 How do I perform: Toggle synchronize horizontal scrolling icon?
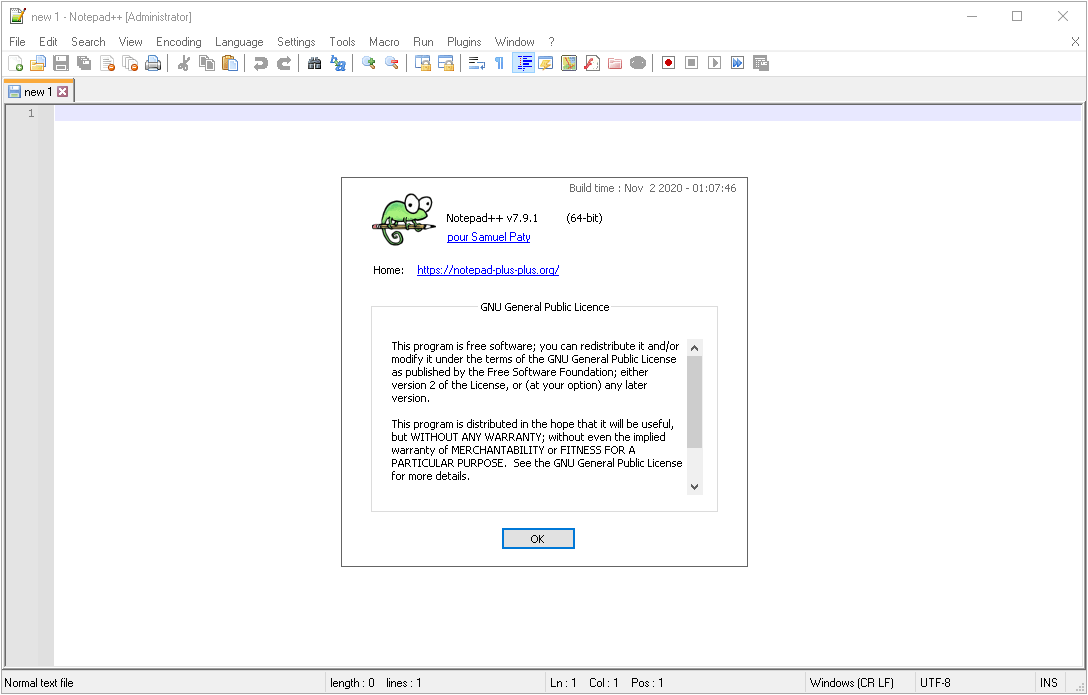coord(445,63)
